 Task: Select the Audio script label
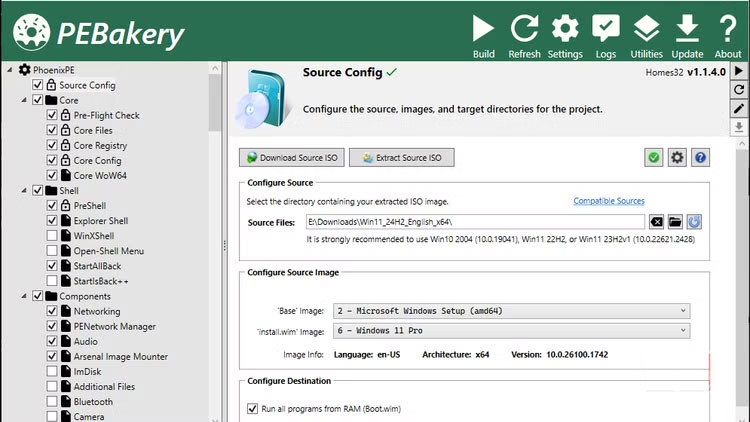(x=85, y=341)
